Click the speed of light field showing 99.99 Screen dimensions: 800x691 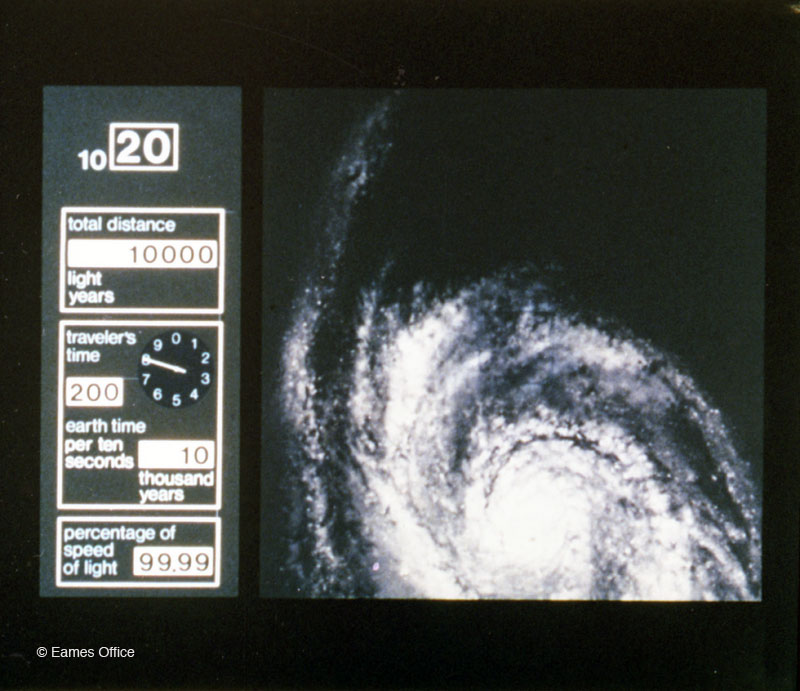click(173, 562)
